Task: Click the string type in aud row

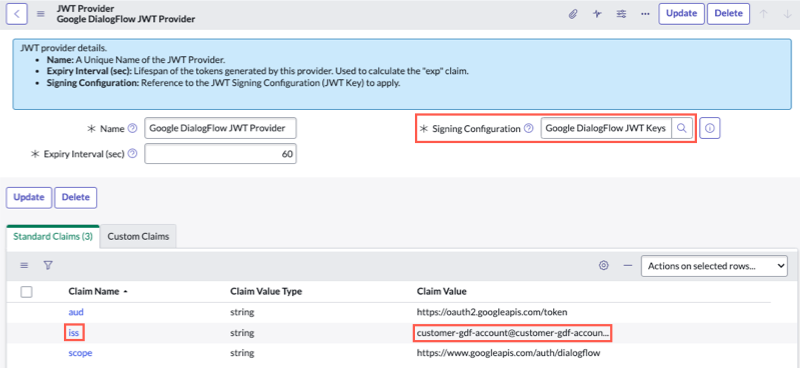Action: tap(242, 311)
